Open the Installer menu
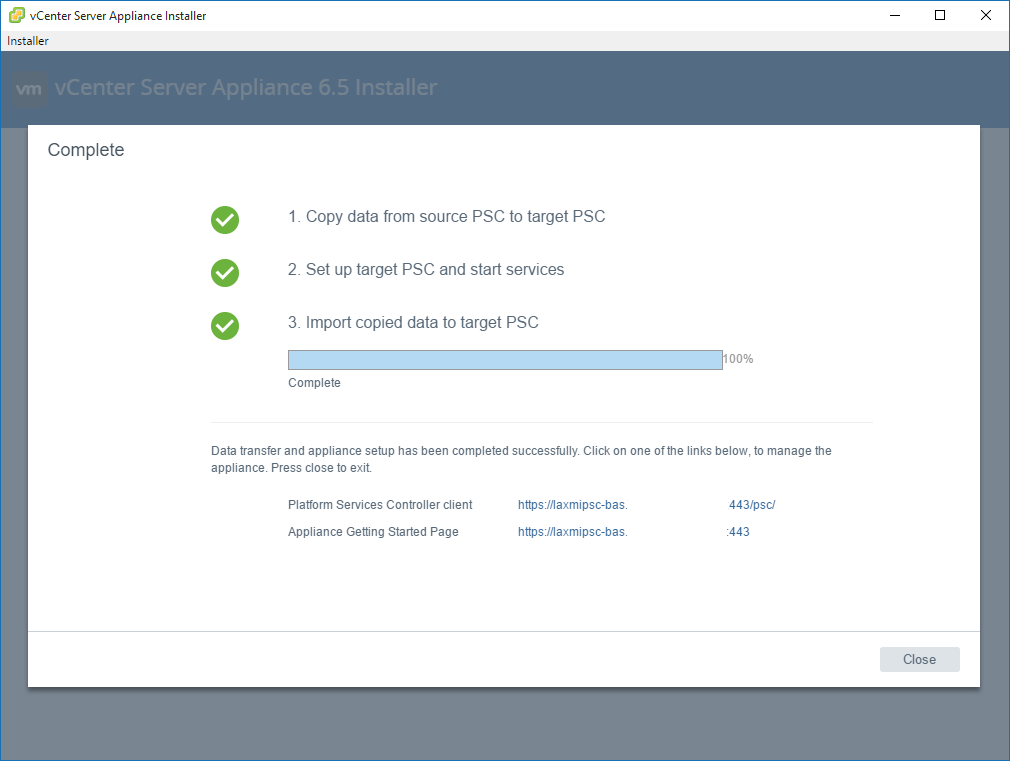The width and height of the screenshot is (1010, 761). [x=28, y=41]
